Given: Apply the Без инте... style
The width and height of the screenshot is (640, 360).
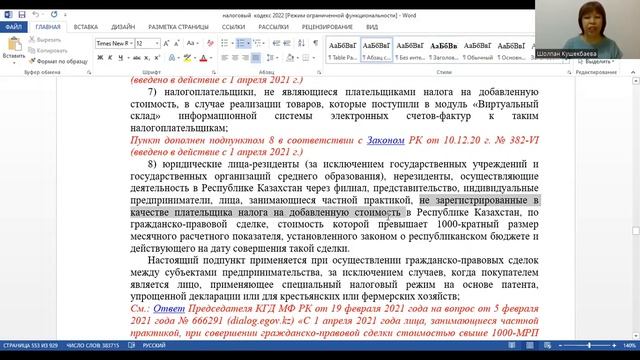Looking at the screenshot, I should click(x=410, y=51).
